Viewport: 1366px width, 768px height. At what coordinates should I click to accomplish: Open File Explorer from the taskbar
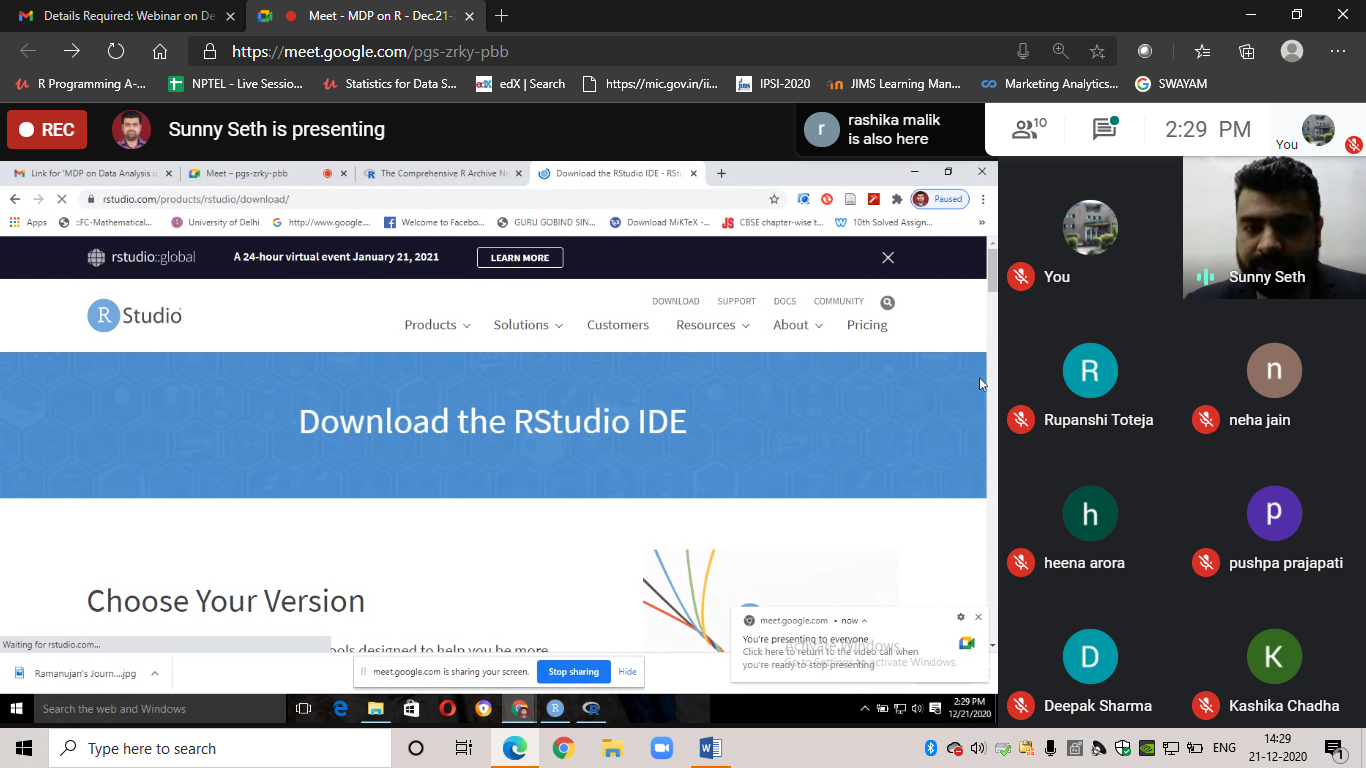(x=612, y=748)
